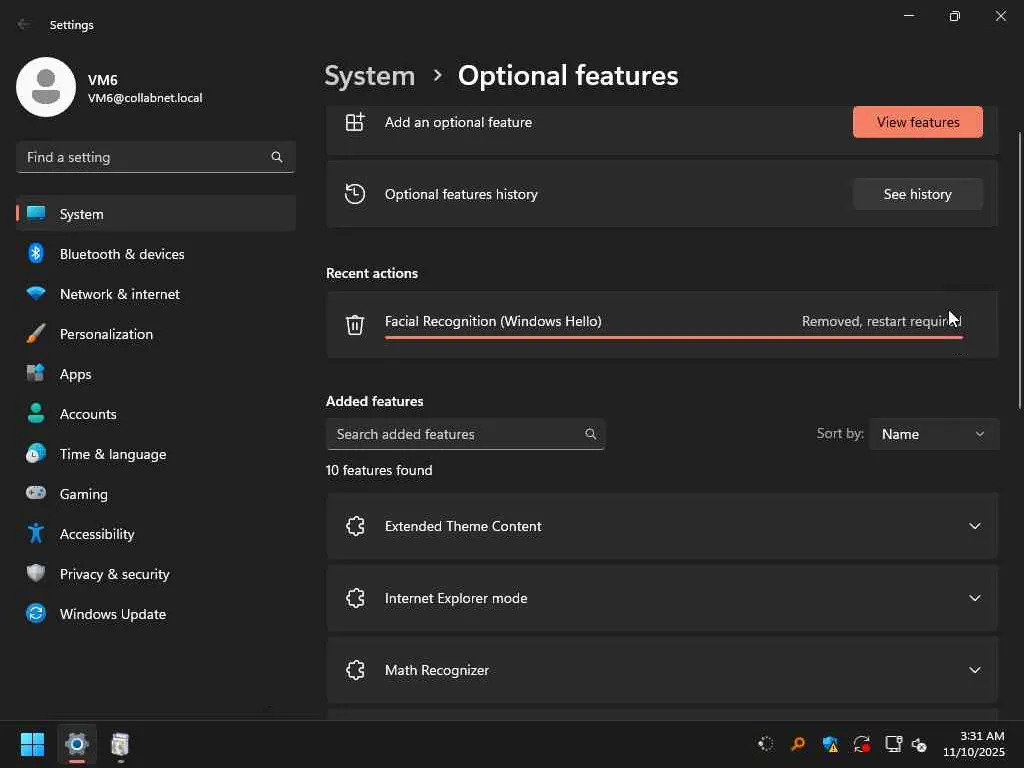The image size is (1024, 768).
Task: Click System in the breadcrumb
Action: [x=370, y=76]
